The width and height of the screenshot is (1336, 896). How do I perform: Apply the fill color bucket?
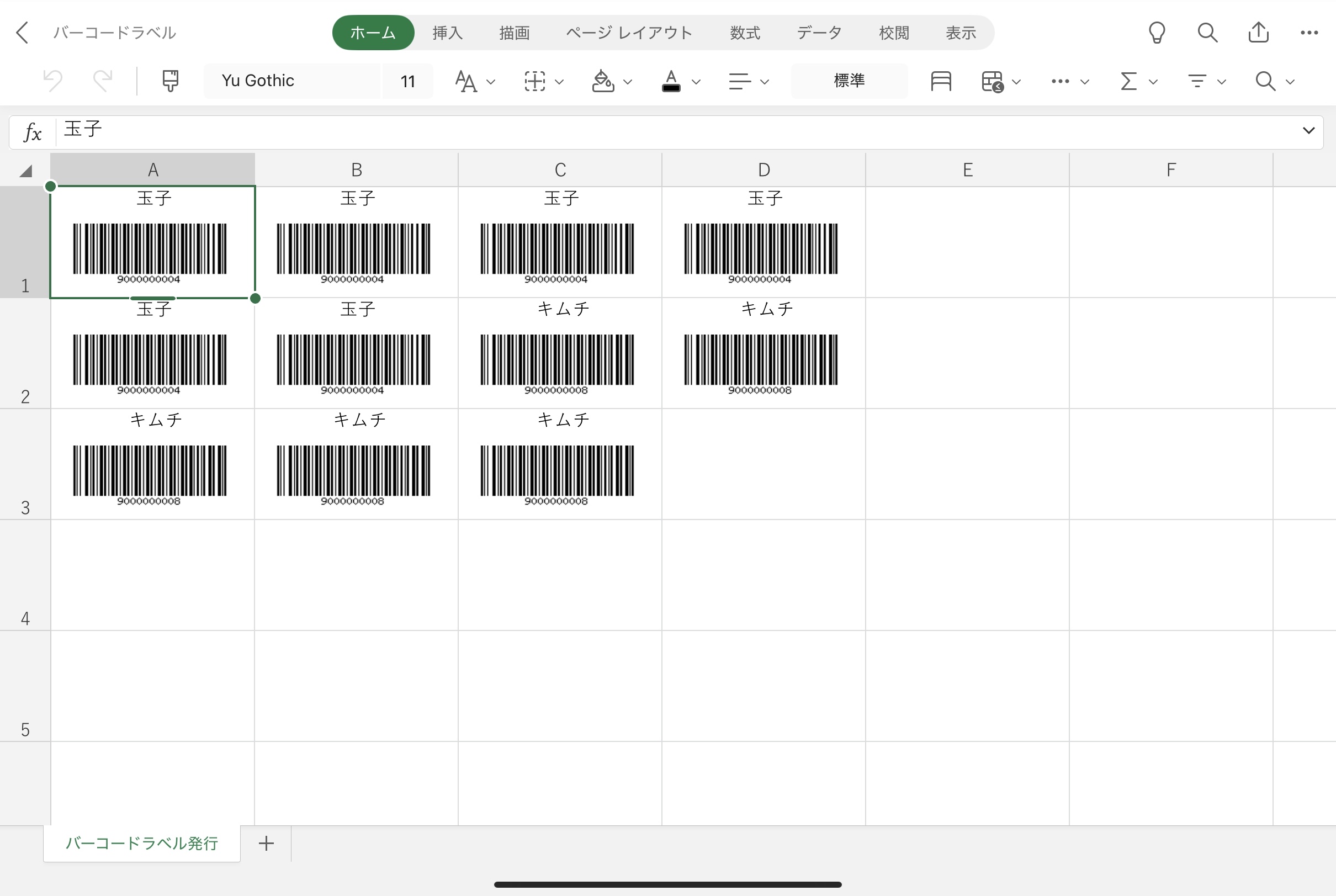click(603, 81)
